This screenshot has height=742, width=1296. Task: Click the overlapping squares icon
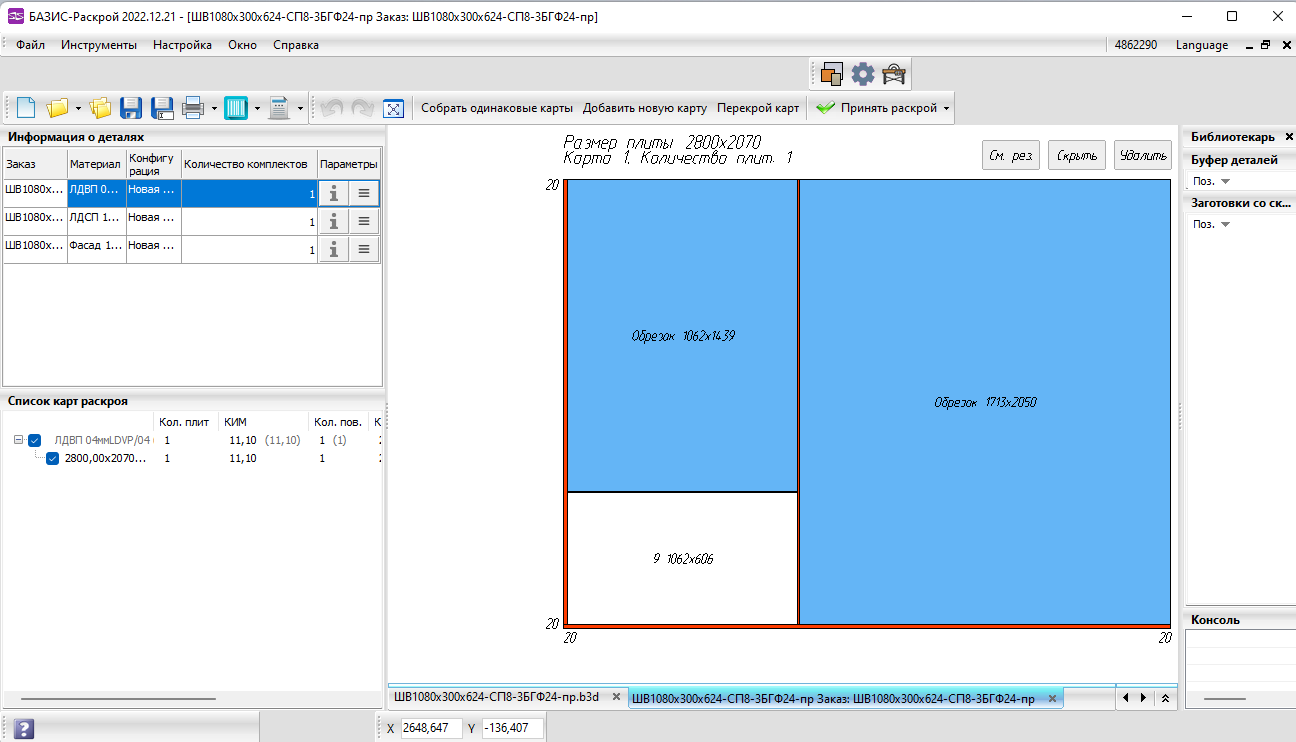pos(831,73)
